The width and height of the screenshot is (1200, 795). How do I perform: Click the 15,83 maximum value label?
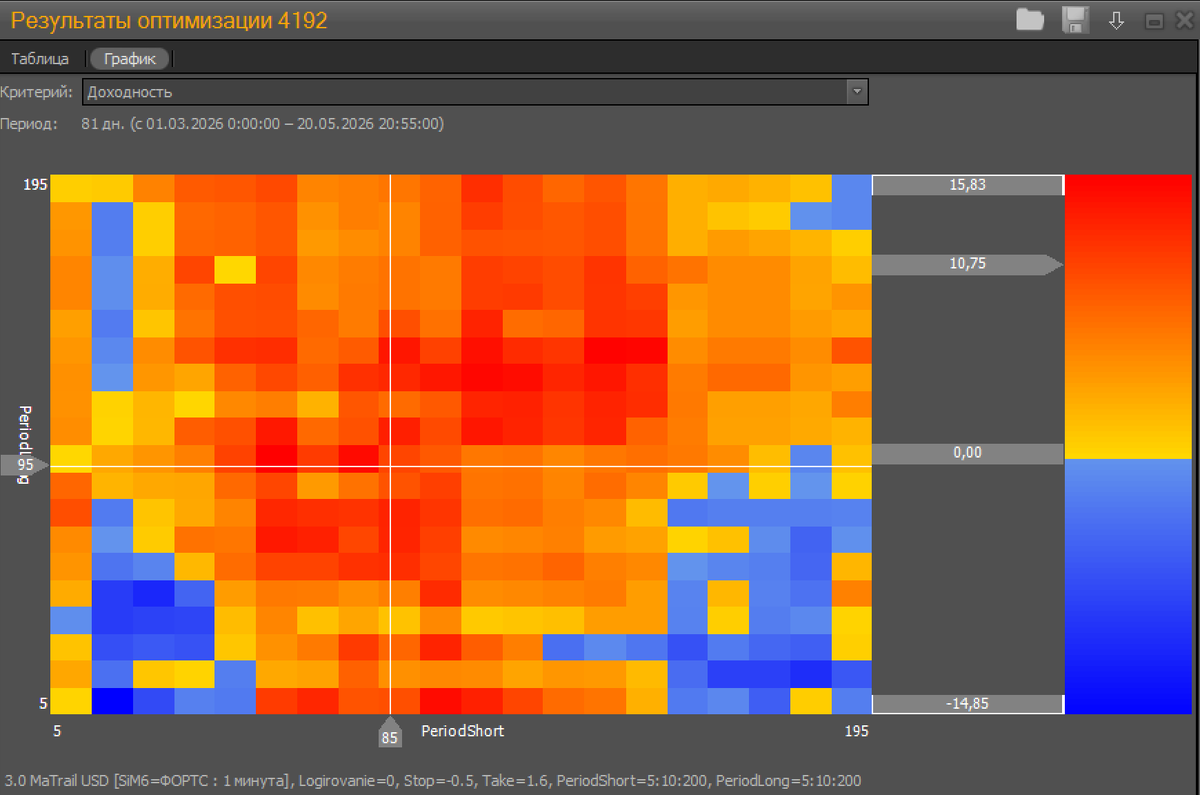(967, 185)
